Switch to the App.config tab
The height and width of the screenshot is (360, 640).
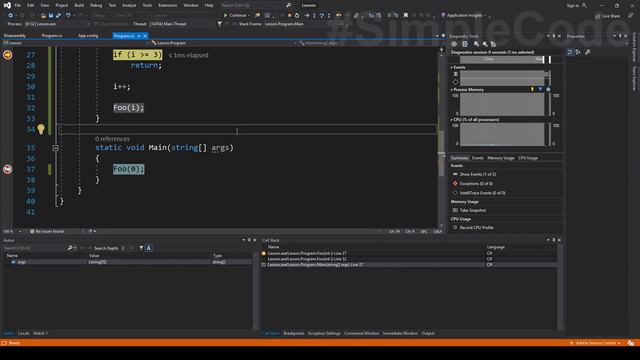[88, 36]
